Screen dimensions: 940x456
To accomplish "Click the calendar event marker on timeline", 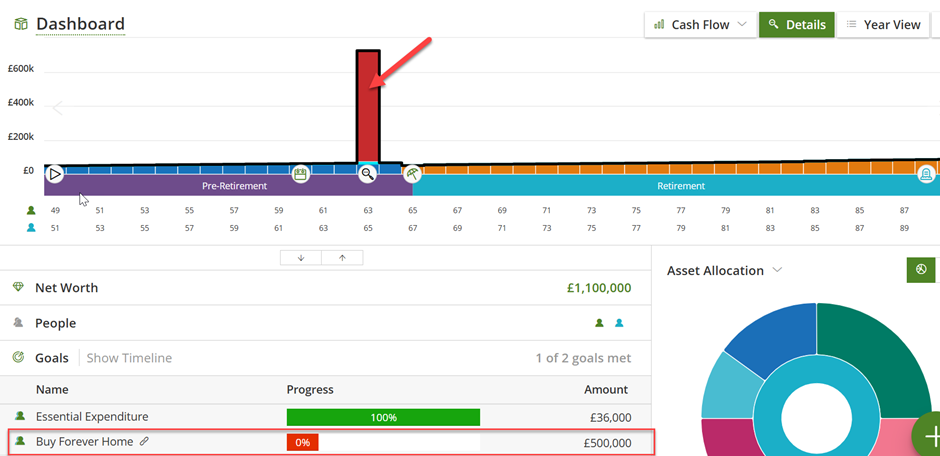I will 300,174.
